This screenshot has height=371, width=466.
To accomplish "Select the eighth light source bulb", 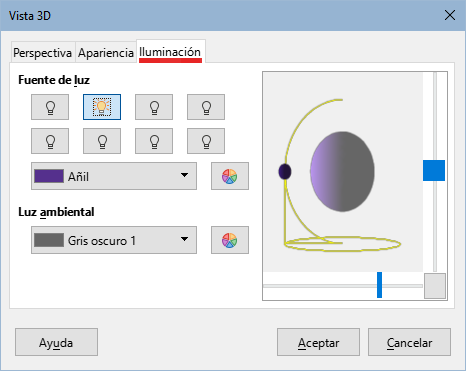I will 206,141.
